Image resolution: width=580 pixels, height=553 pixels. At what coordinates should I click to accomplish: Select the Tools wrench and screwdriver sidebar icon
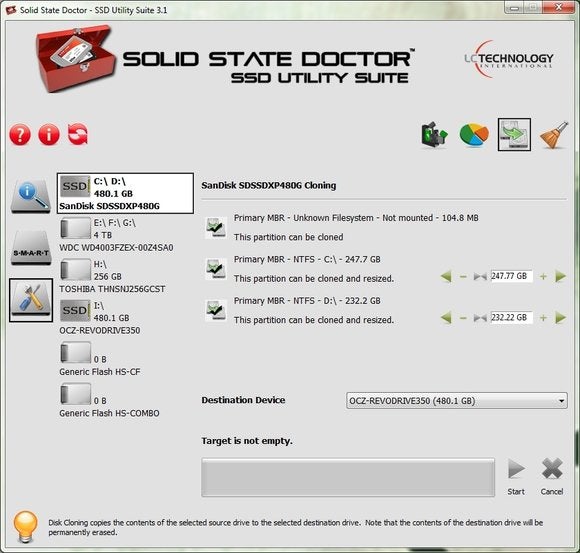(31, 300)
